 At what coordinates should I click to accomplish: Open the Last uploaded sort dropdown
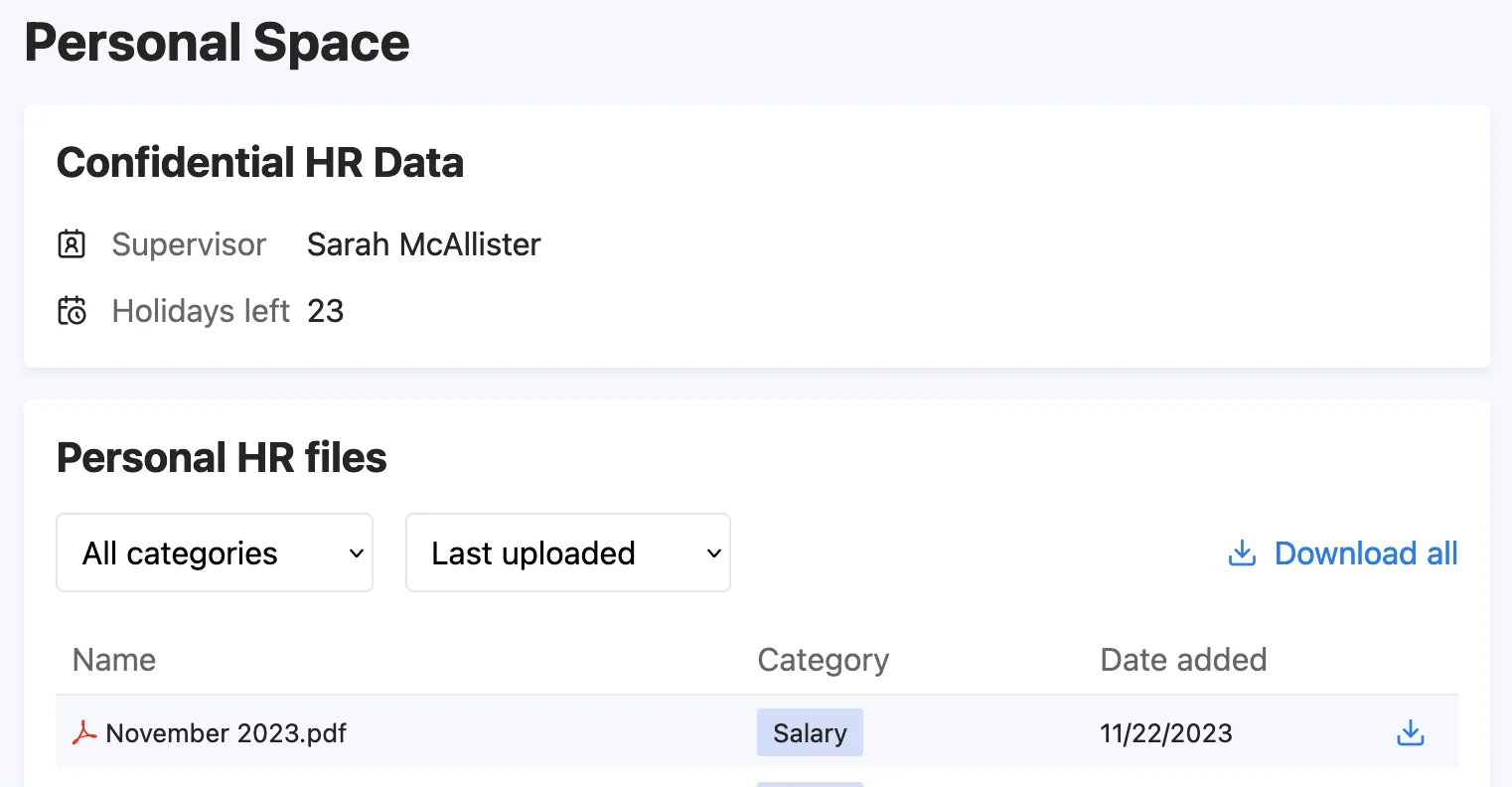tap(568, 552)
